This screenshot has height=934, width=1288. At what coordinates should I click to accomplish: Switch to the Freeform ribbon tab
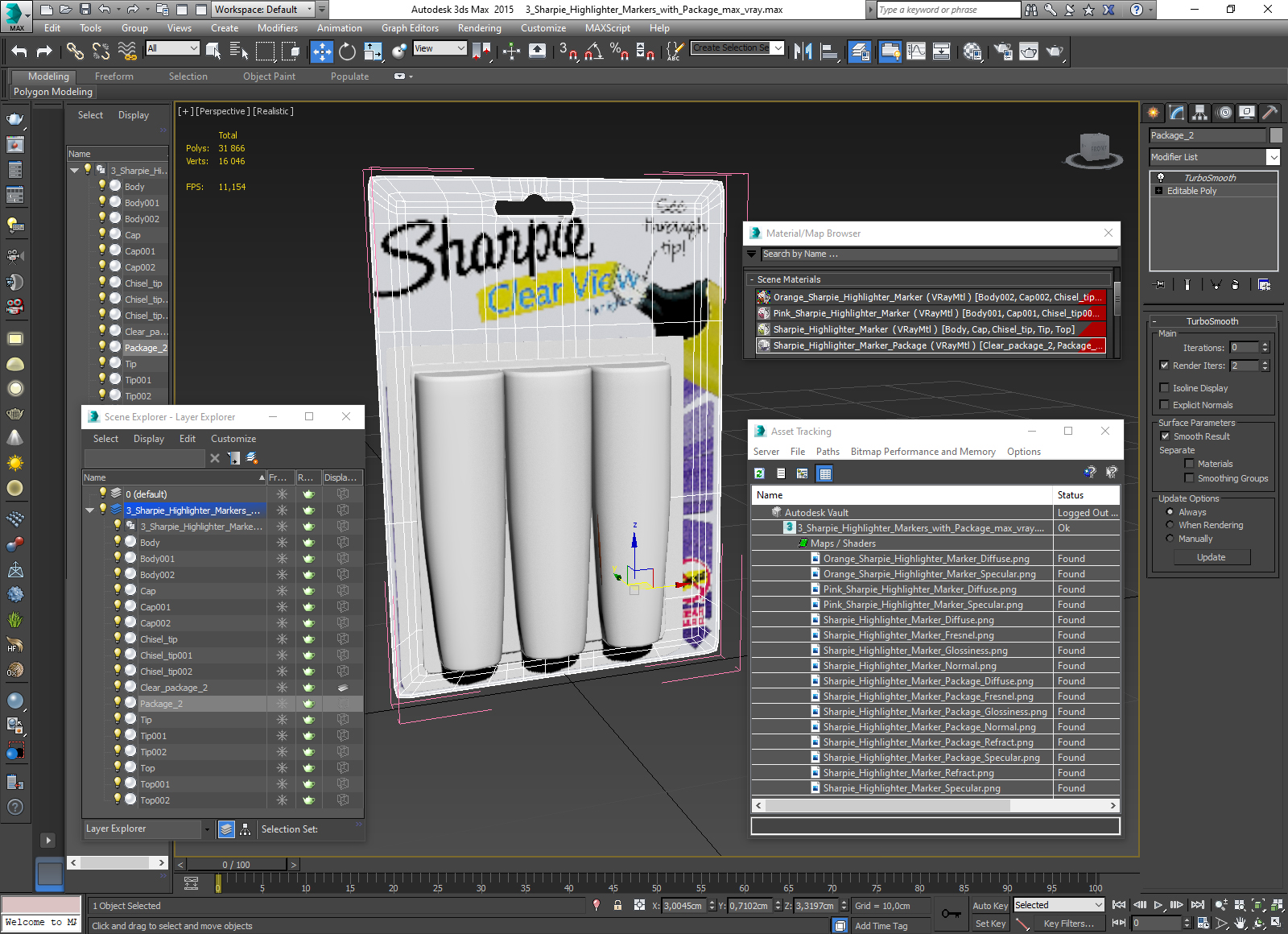coord(114,76)
